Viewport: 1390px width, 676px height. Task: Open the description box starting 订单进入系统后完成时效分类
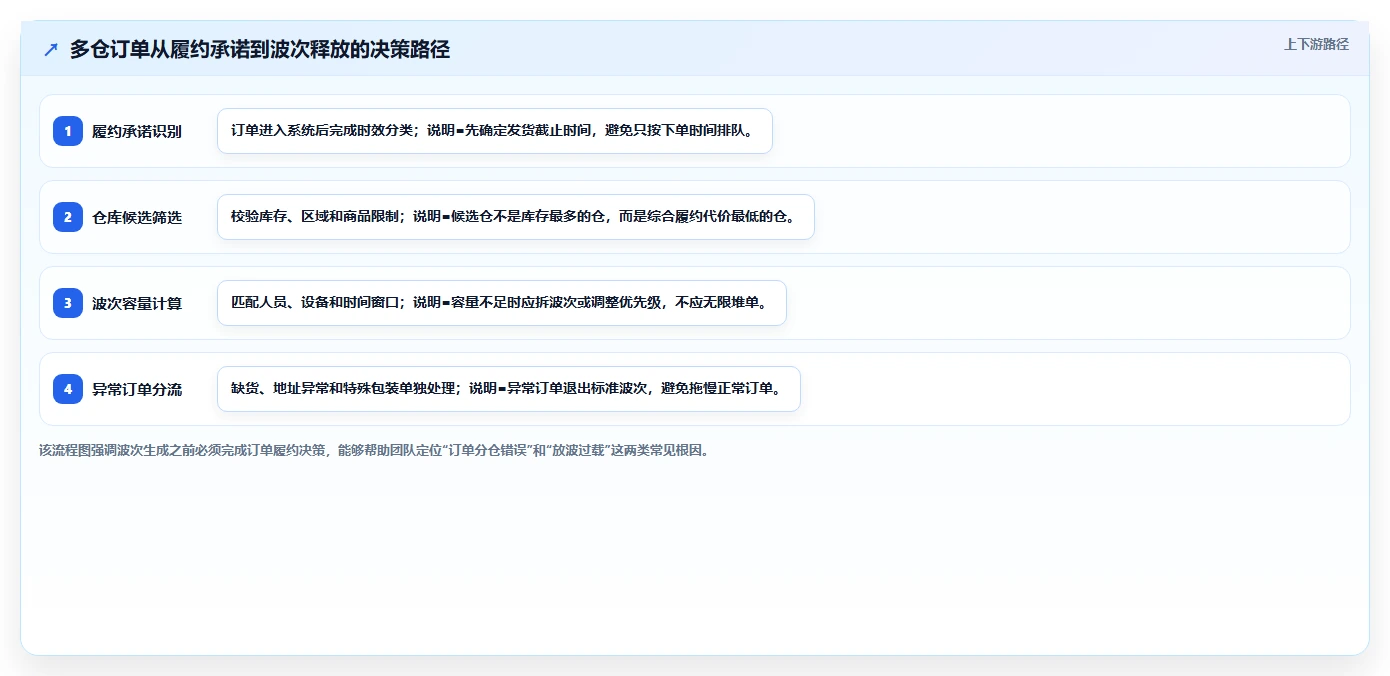495,131
